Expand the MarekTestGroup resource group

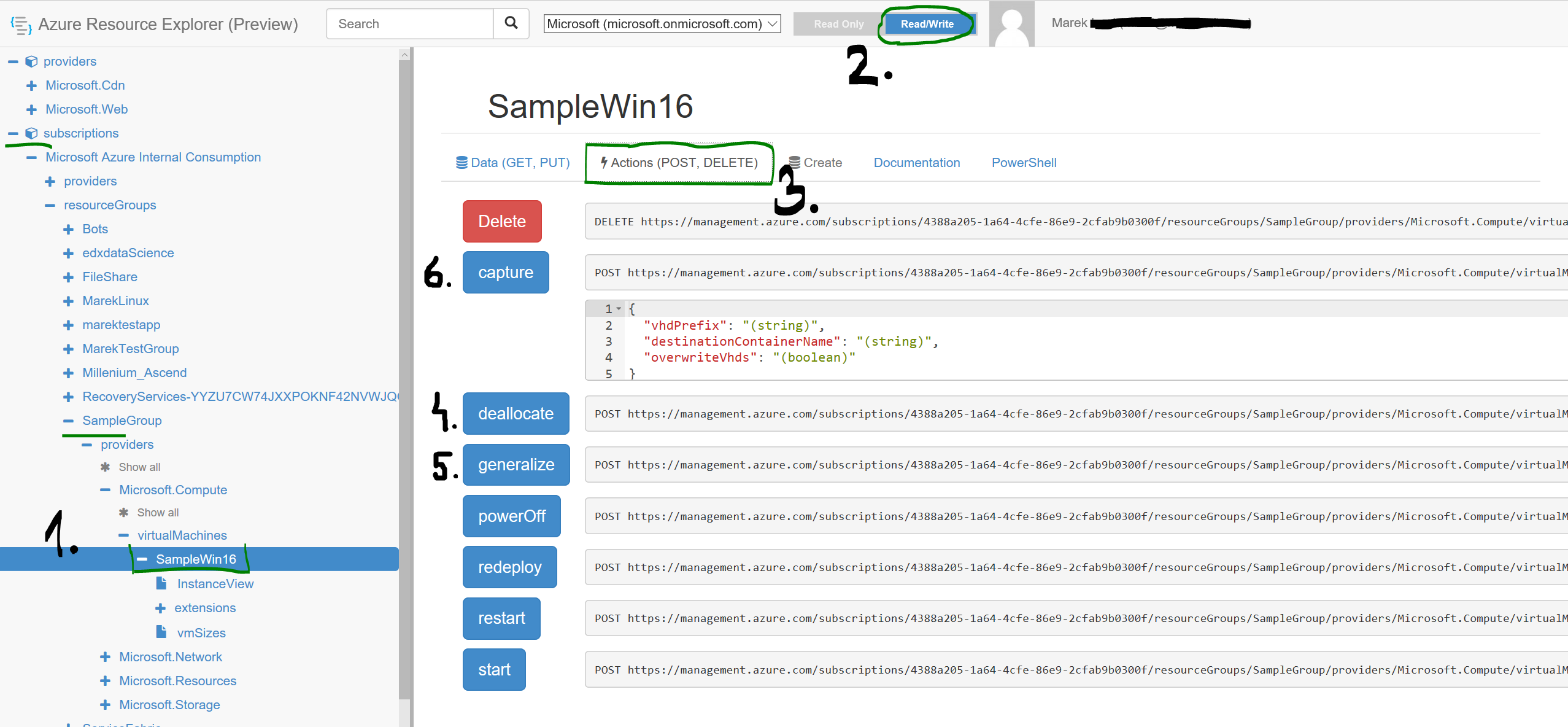click(69, 349)
